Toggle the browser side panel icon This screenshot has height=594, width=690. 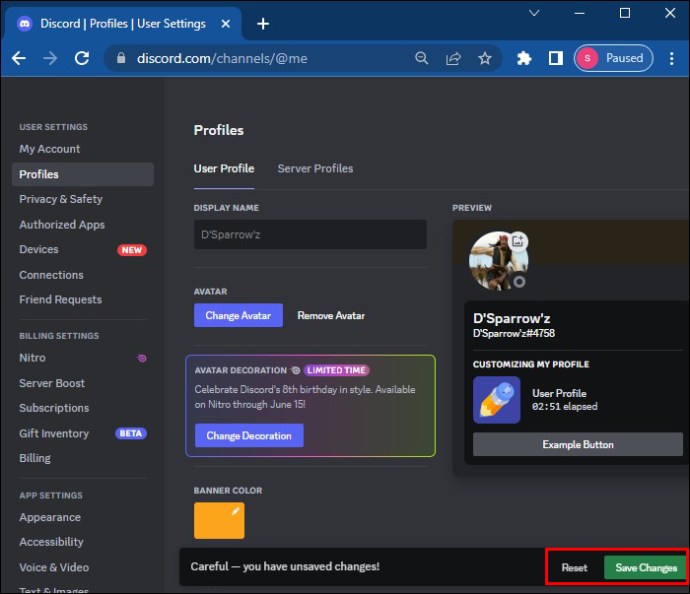point(556,58)
